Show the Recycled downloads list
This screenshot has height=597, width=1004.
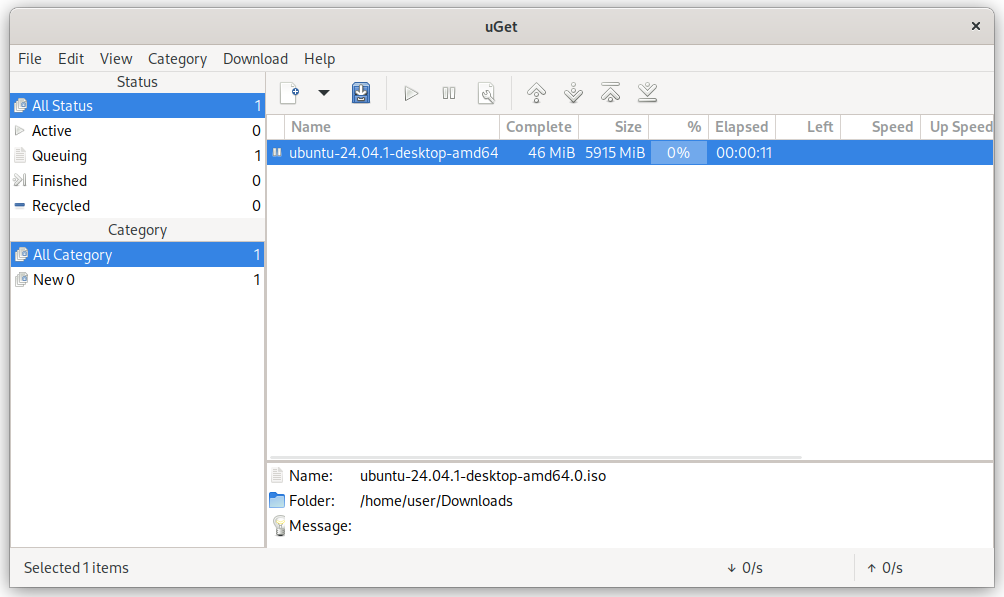click(x=60, y=206)
